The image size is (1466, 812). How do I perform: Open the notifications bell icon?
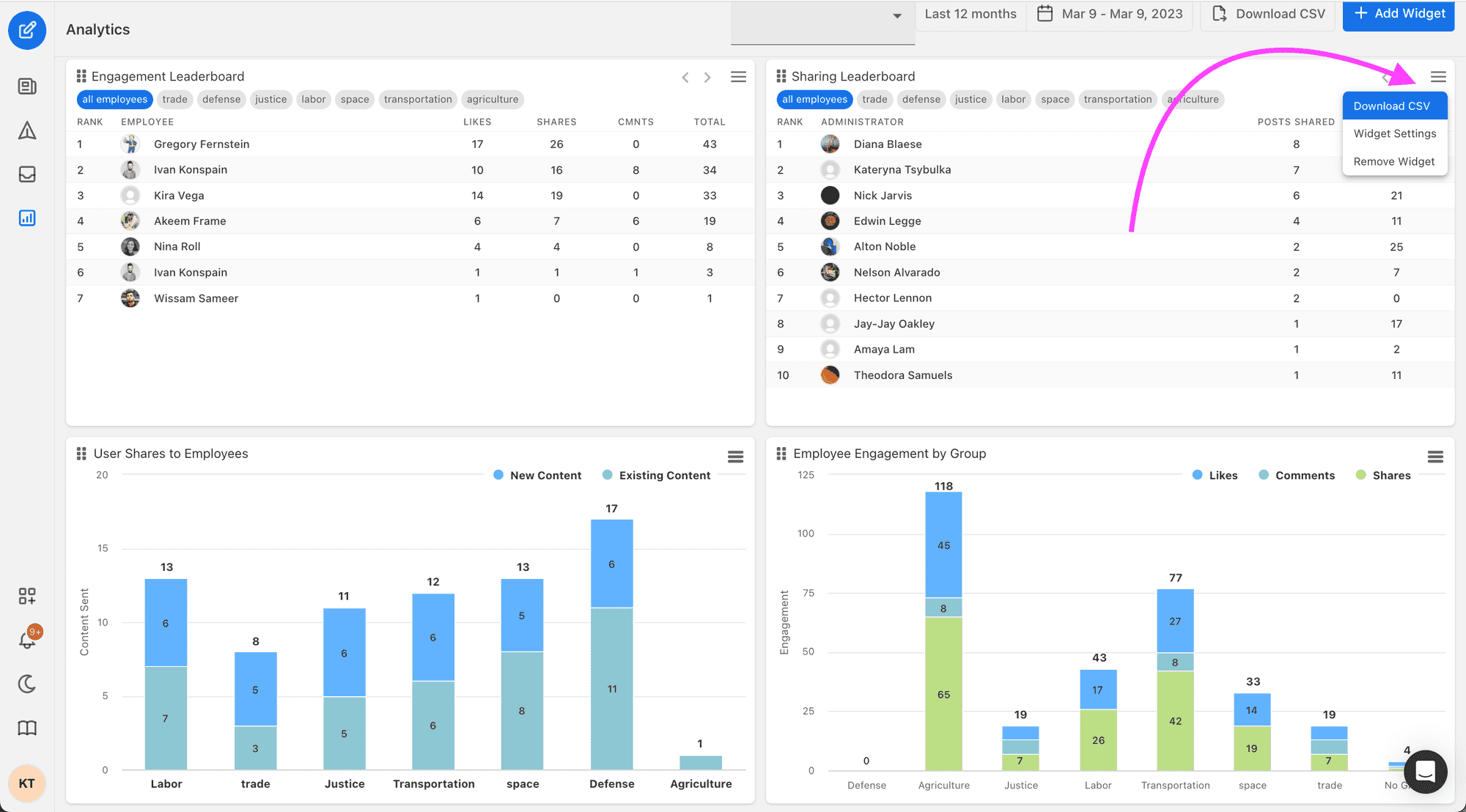[27, 640]
